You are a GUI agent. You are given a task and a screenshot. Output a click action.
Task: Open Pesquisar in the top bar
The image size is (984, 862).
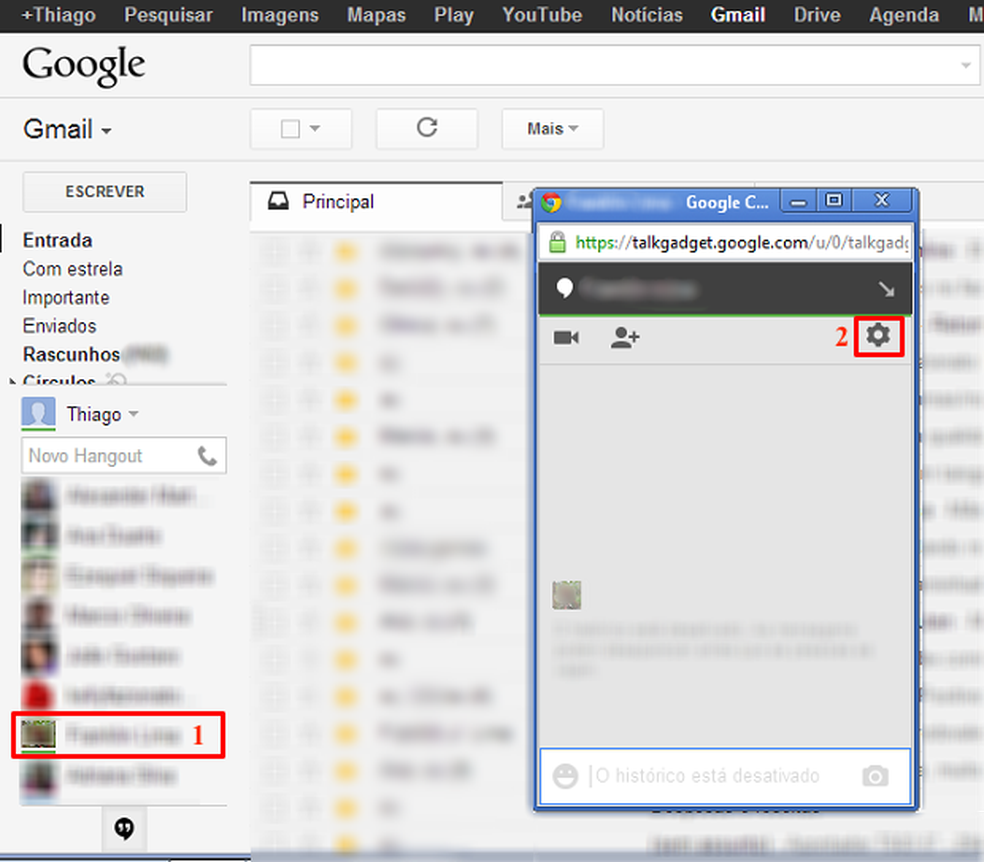click(168, 15)
